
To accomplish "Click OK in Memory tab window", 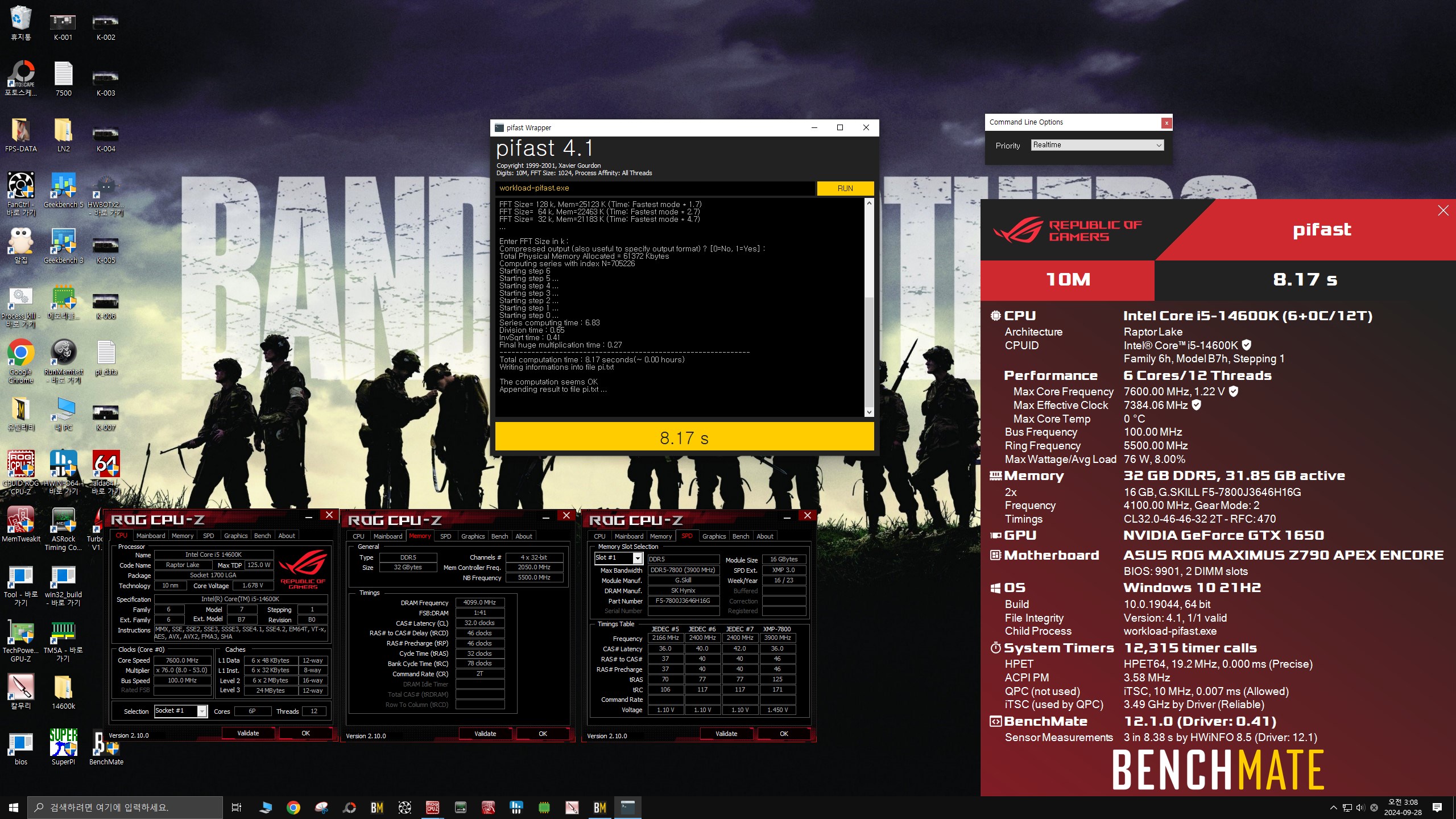I will (543, 734).
